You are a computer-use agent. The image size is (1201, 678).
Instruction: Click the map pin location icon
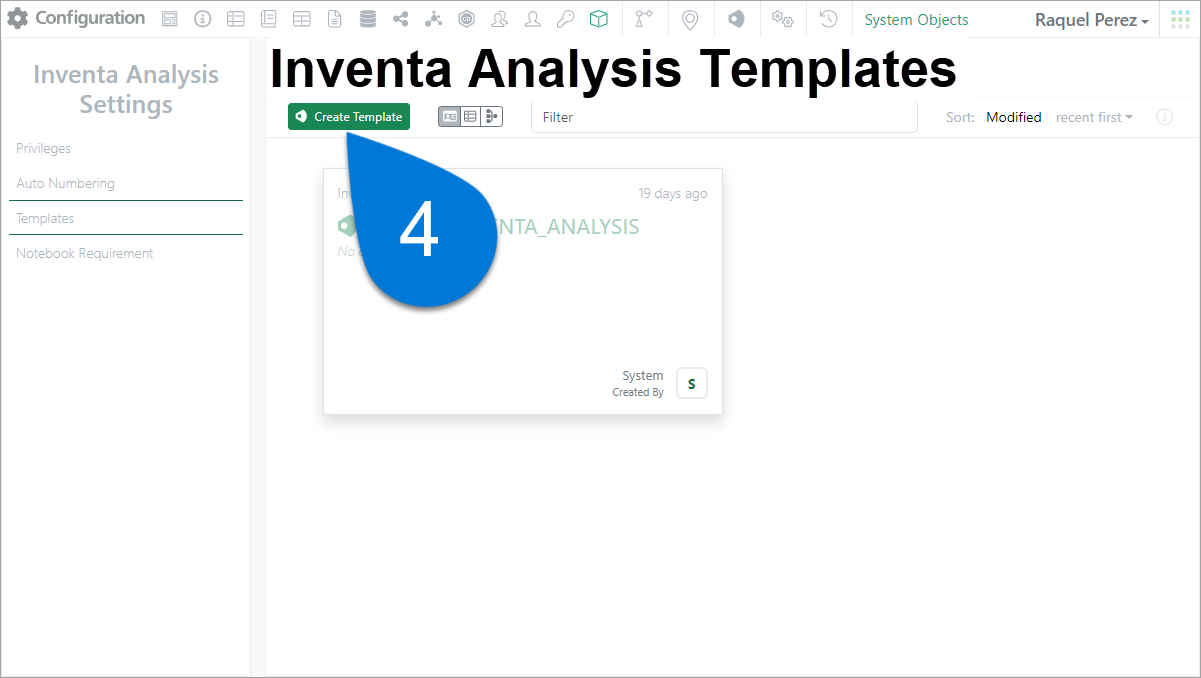689,19
